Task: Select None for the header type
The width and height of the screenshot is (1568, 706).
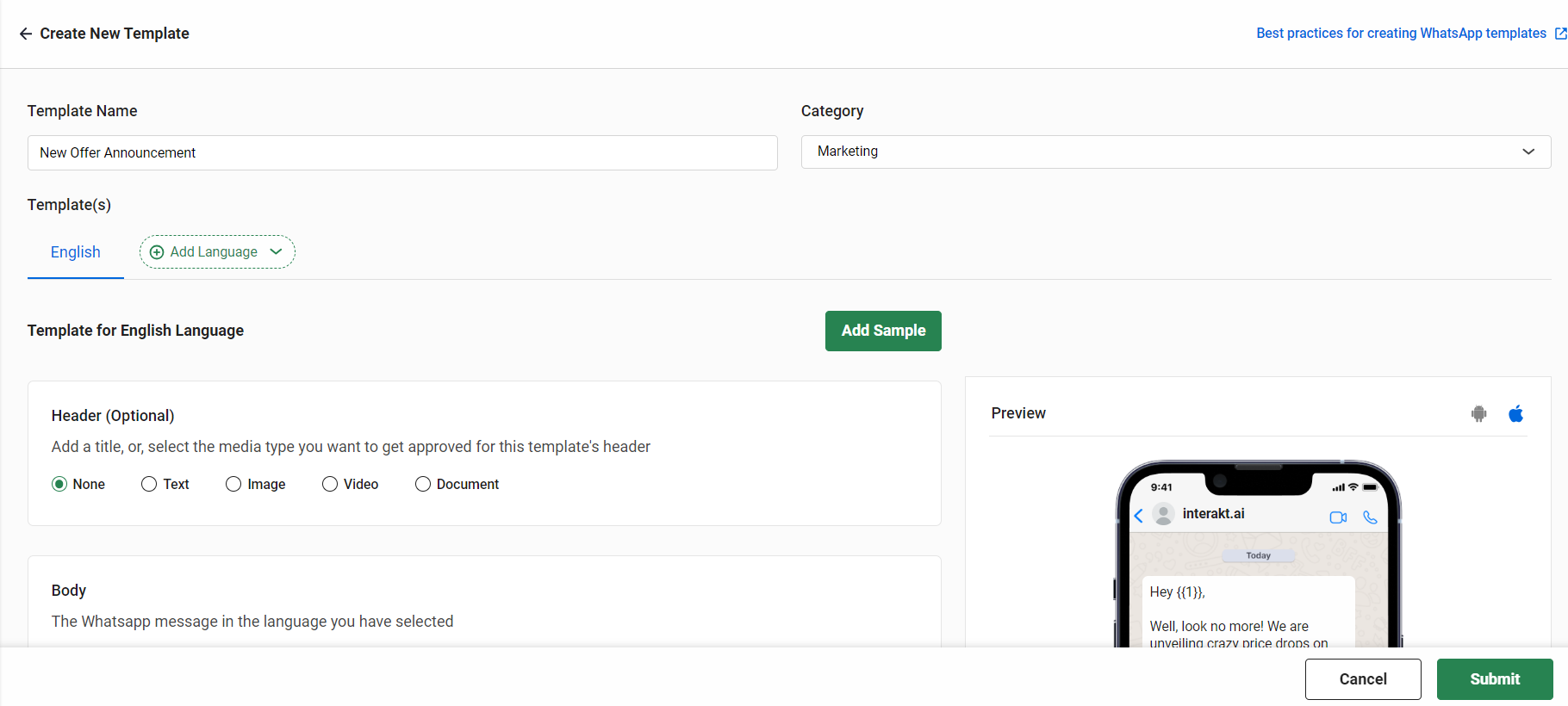Action: [x=59, y=484]
